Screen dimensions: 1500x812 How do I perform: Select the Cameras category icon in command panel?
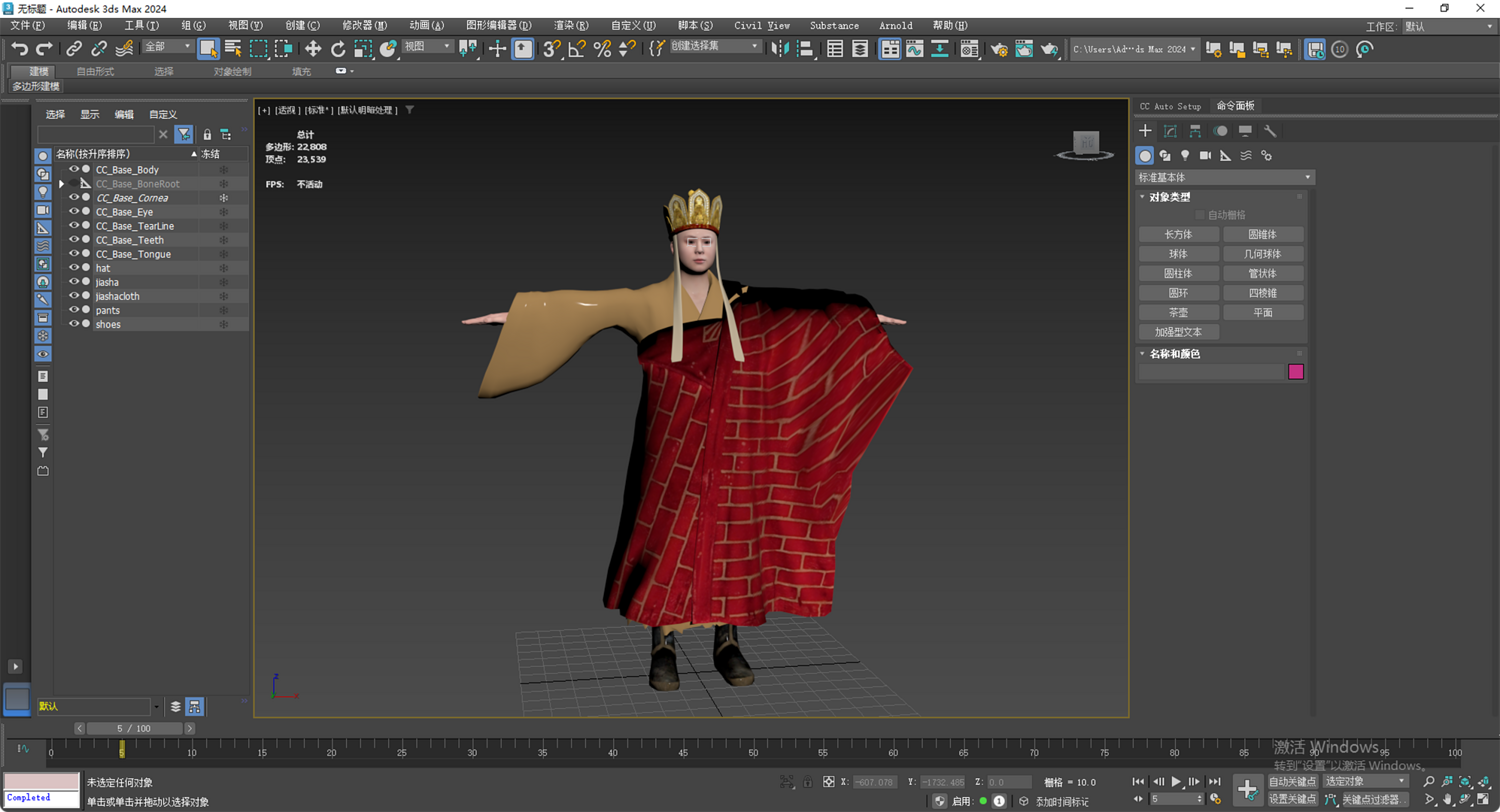point(1205,155)
